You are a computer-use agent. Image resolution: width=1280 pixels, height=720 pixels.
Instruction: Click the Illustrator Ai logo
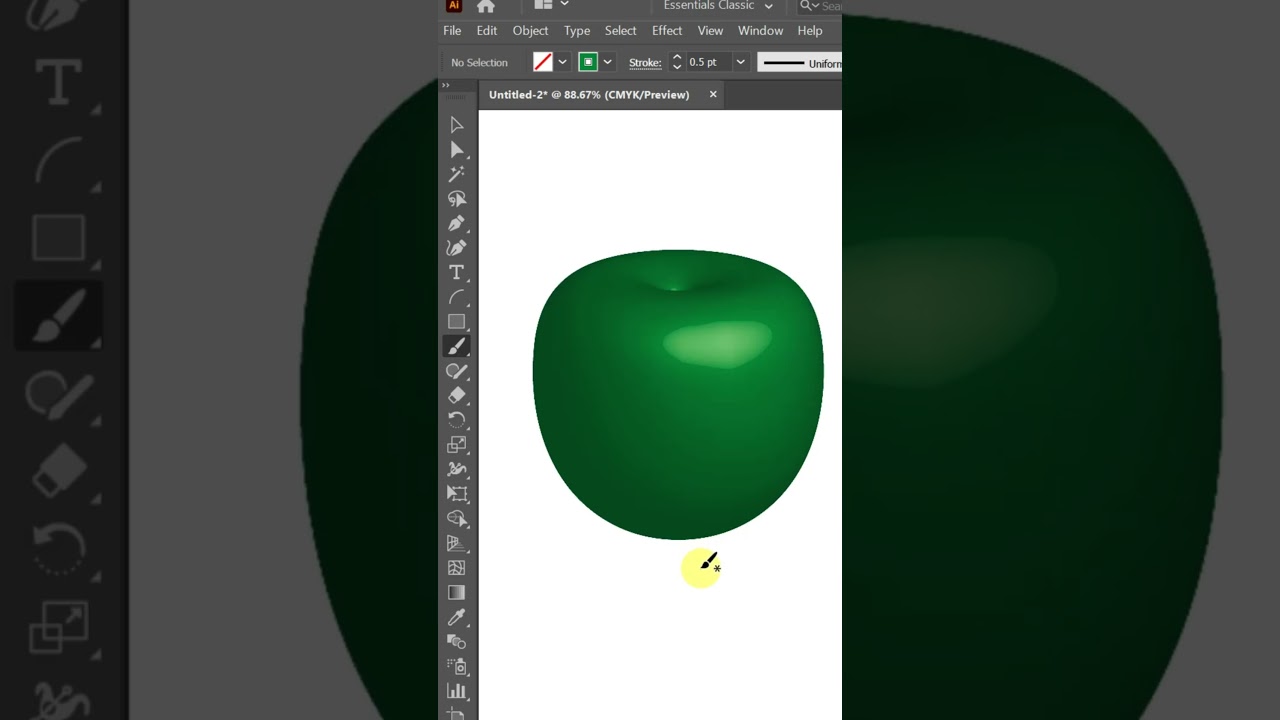pyautogui.click(x=453, y=6)
